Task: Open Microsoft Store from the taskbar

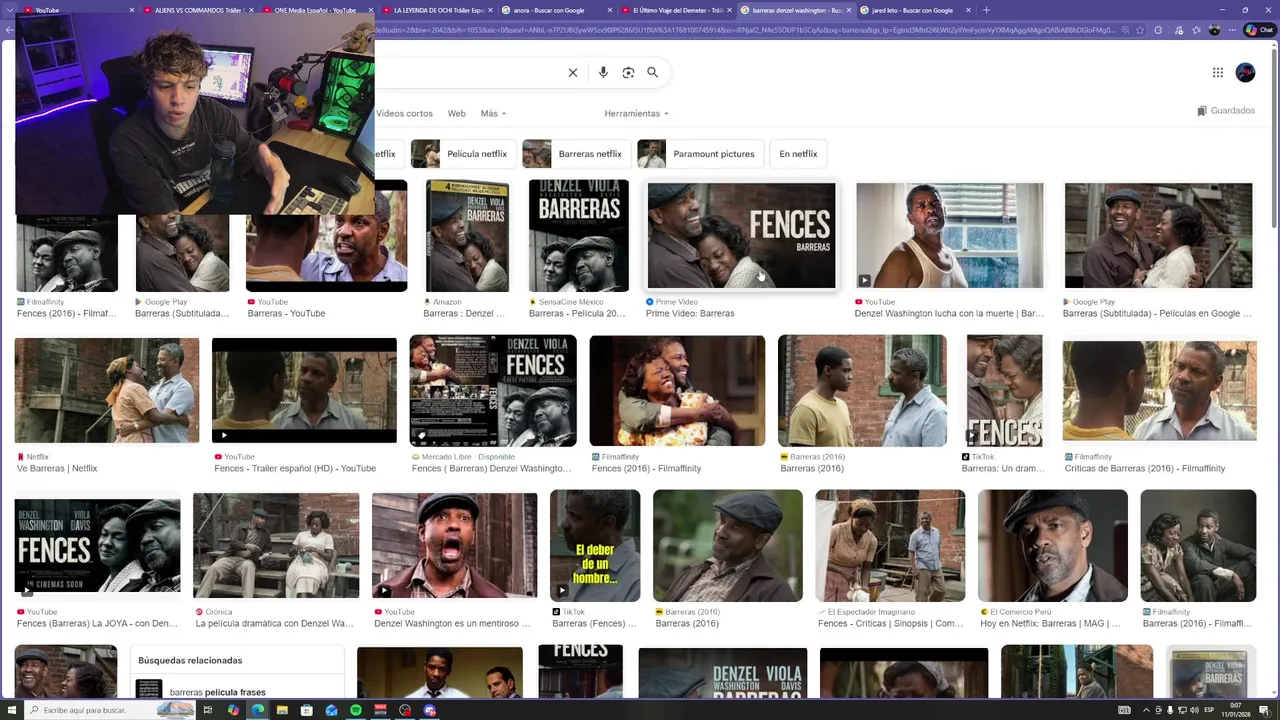Action: [x=307, y=710]
